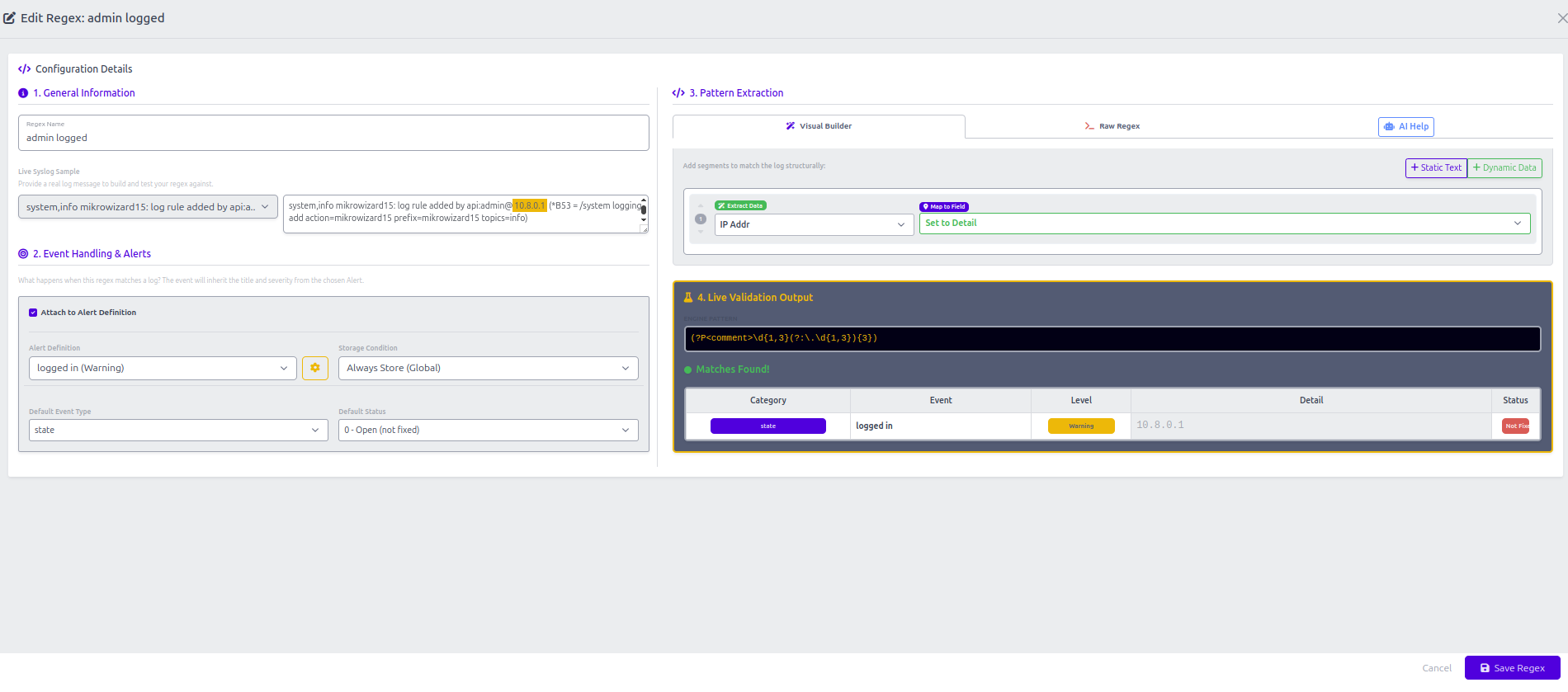Select the Visual Builder tab
Image resolution: width=1568 pixels, height=692 pixels.
[819, 126]
